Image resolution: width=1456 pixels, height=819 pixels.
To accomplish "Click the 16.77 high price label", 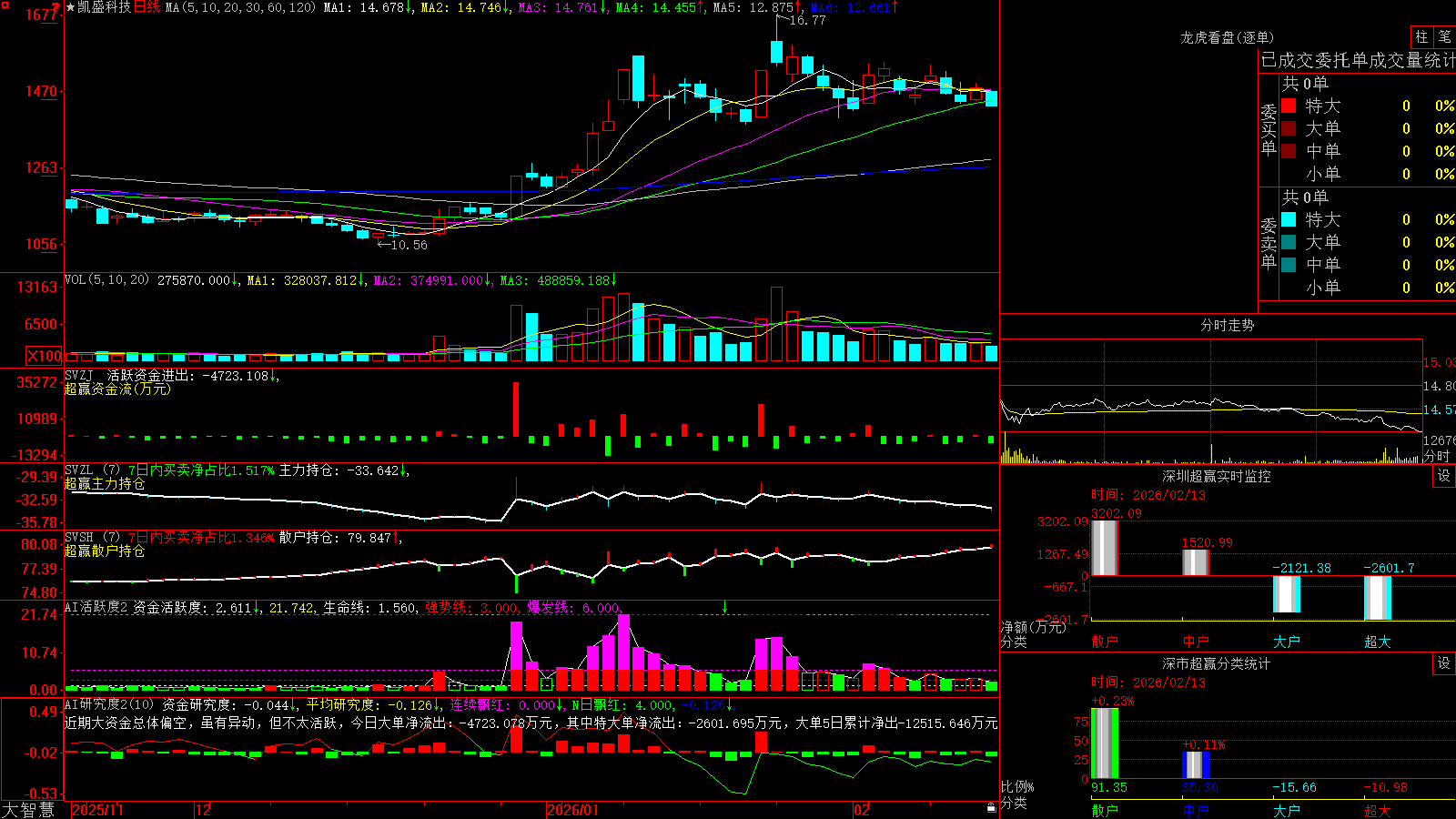I will (x=807, y=20).
